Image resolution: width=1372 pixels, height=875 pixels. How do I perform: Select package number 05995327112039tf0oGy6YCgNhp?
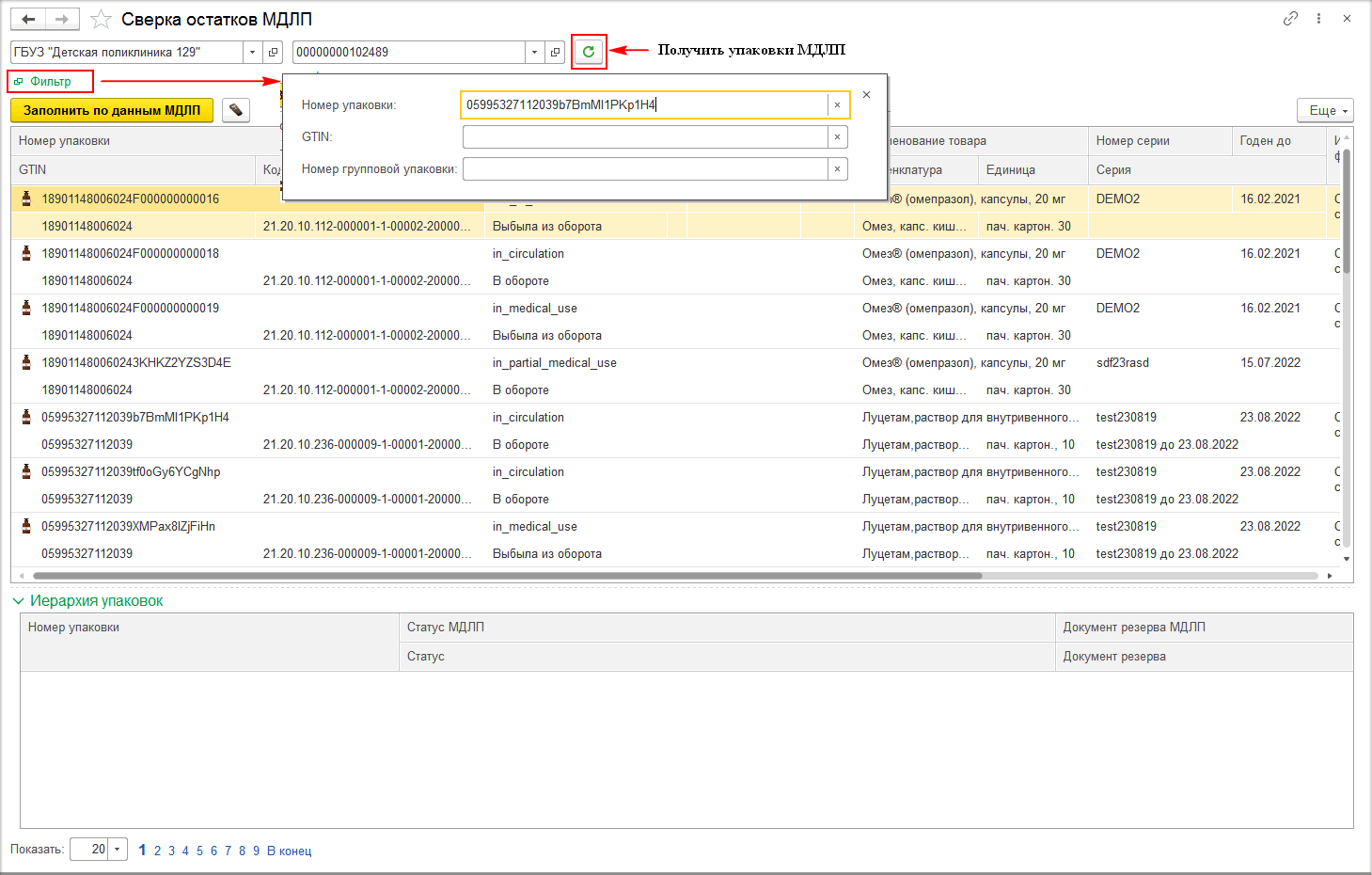[131, 471]
